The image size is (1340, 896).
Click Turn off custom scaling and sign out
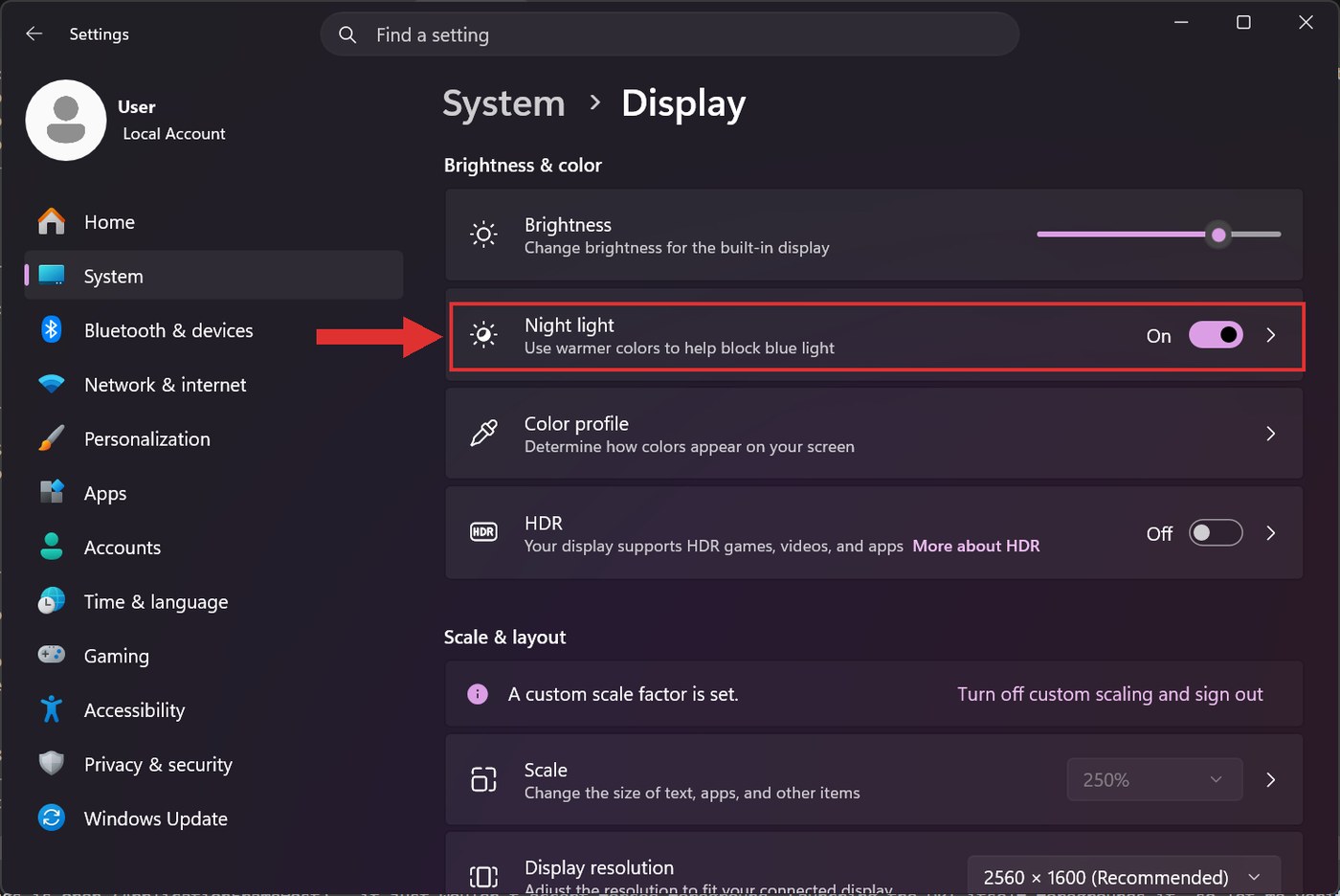[1110, 694]
